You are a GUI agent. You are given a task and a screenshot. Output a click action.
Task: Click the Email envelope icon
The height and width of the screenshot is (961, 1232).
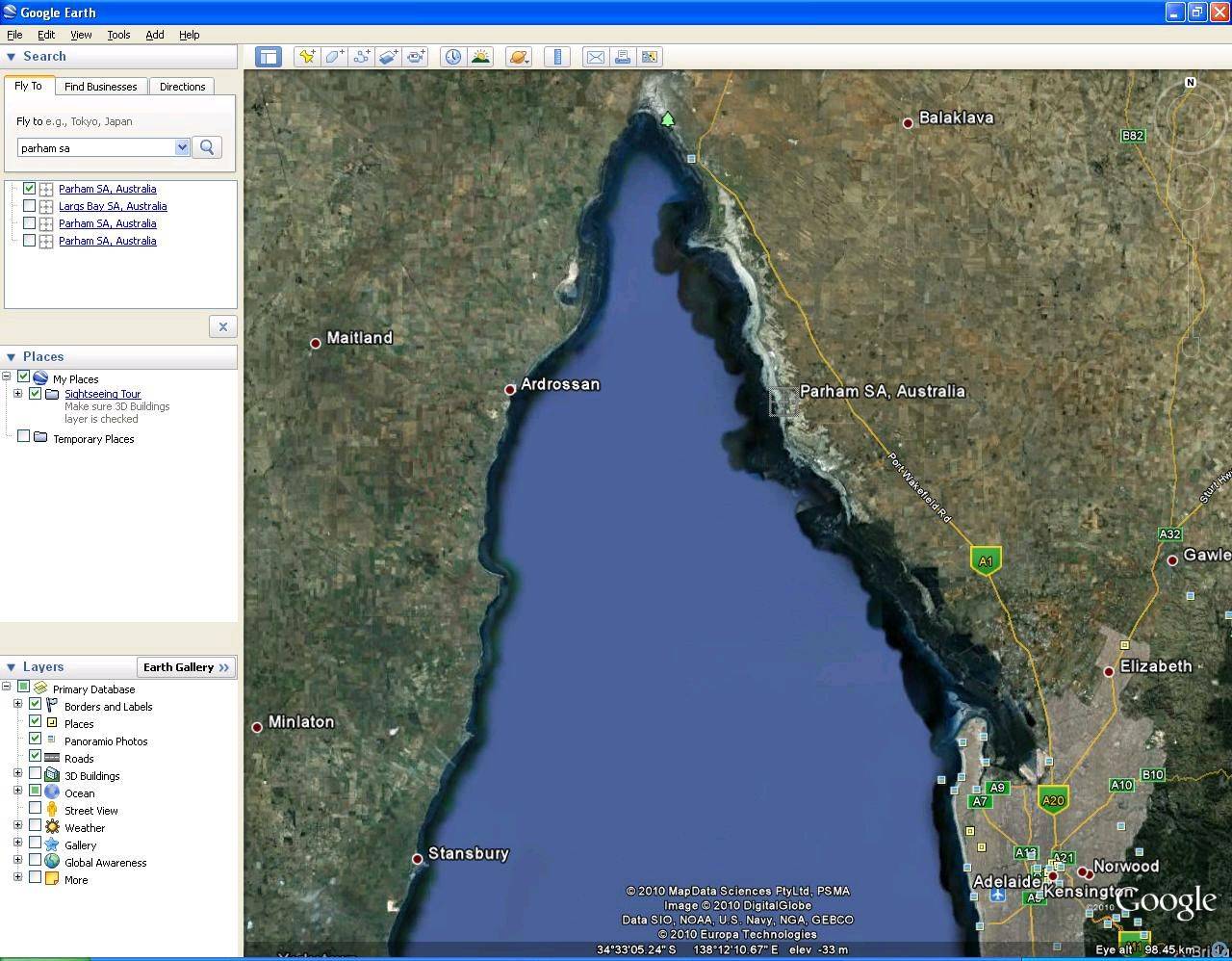(596, 57)
